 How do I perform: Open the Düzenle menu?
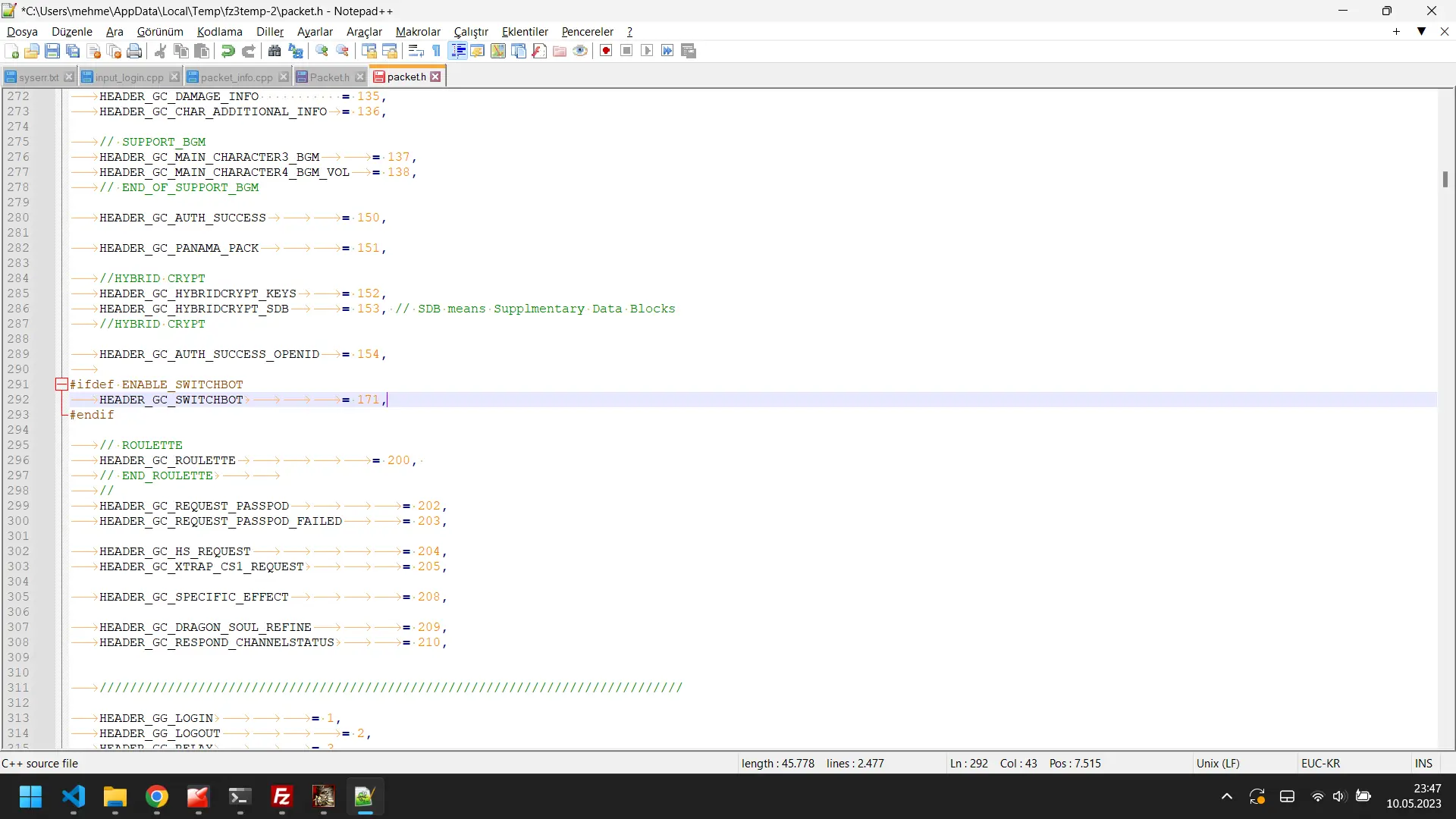tap(72, 32)
